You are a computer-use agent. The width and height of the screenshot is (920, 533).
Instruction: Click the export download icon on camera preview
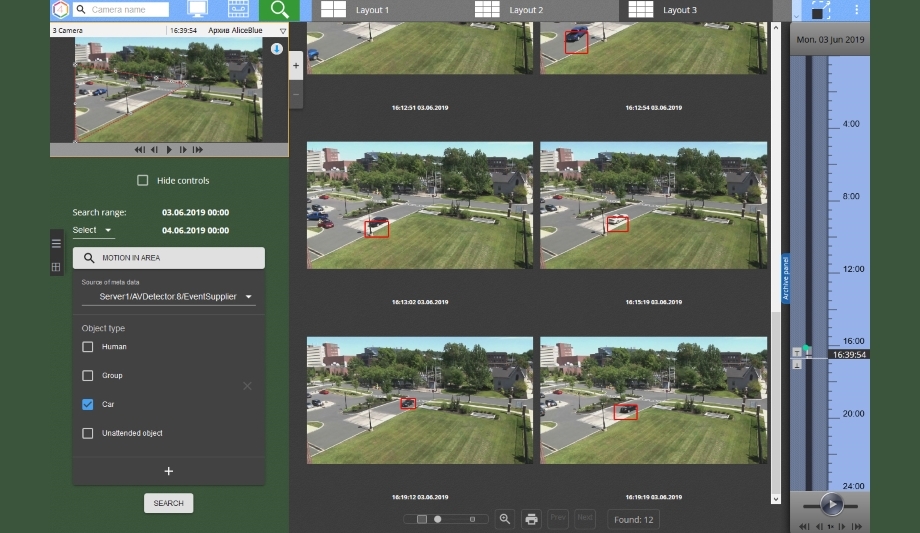pos(276,49)
